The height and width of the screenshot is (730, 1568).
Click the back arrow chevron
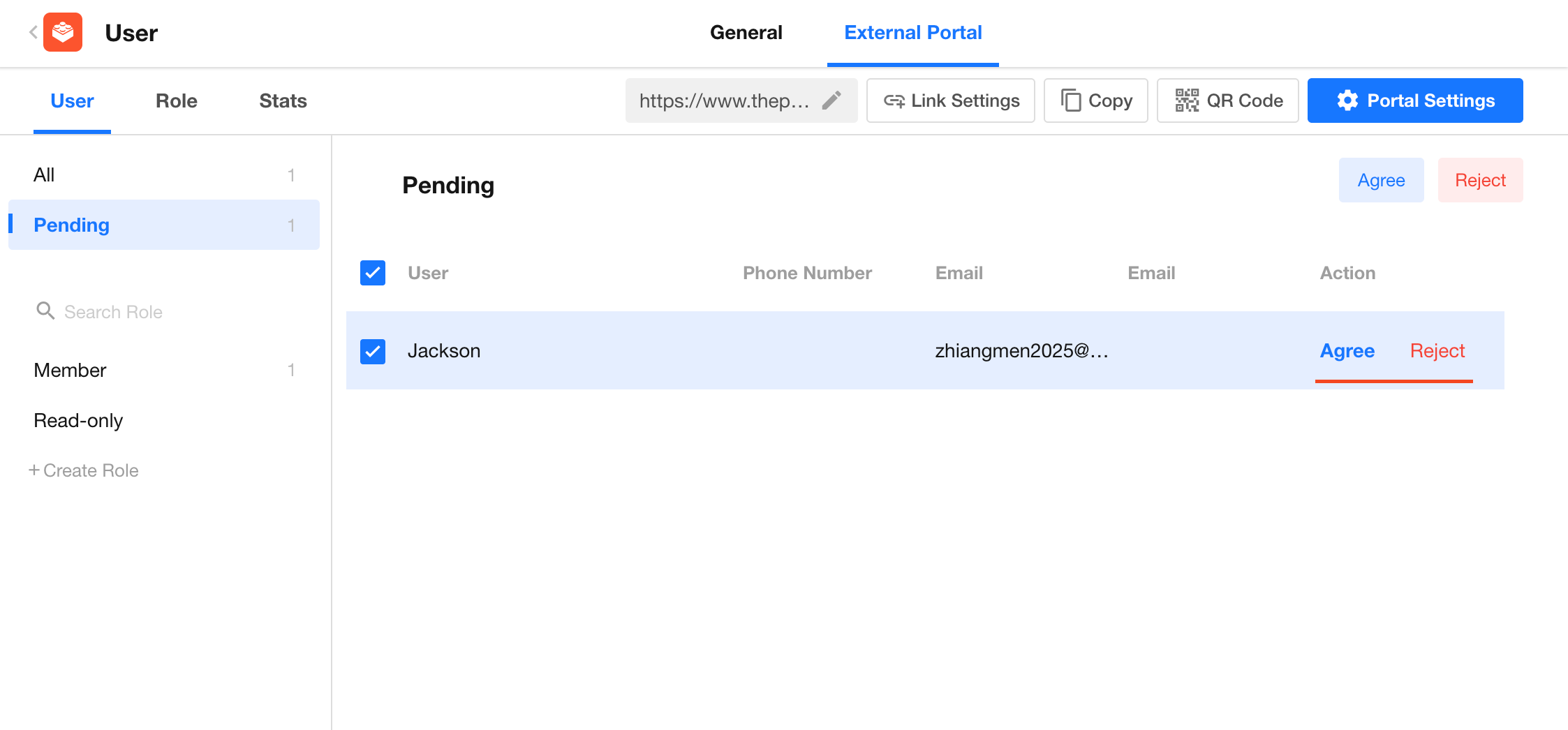click(33, 32)
